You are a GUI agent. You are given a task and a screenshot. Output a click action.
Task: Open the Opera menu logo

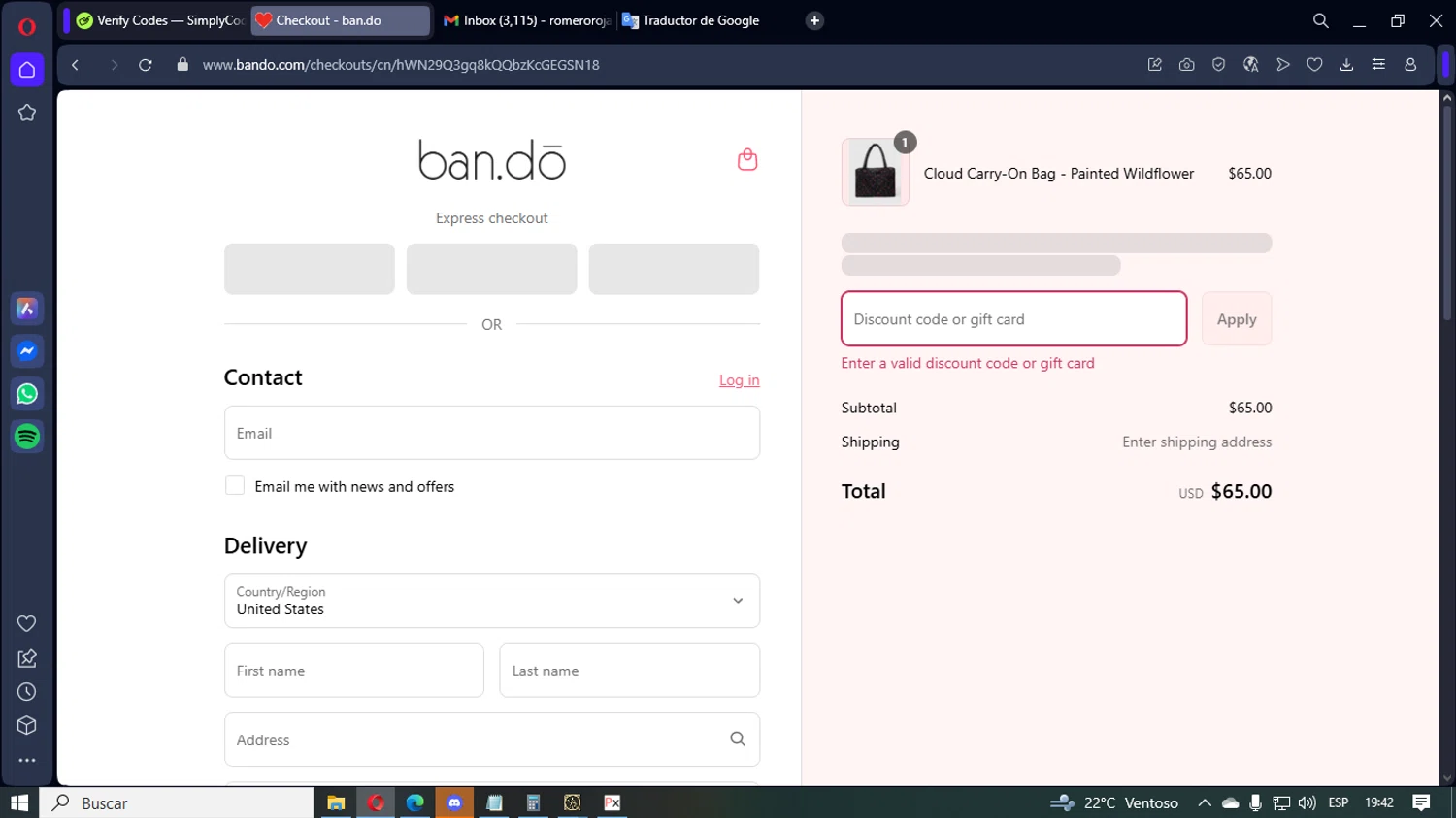click(x=27, y=26)
